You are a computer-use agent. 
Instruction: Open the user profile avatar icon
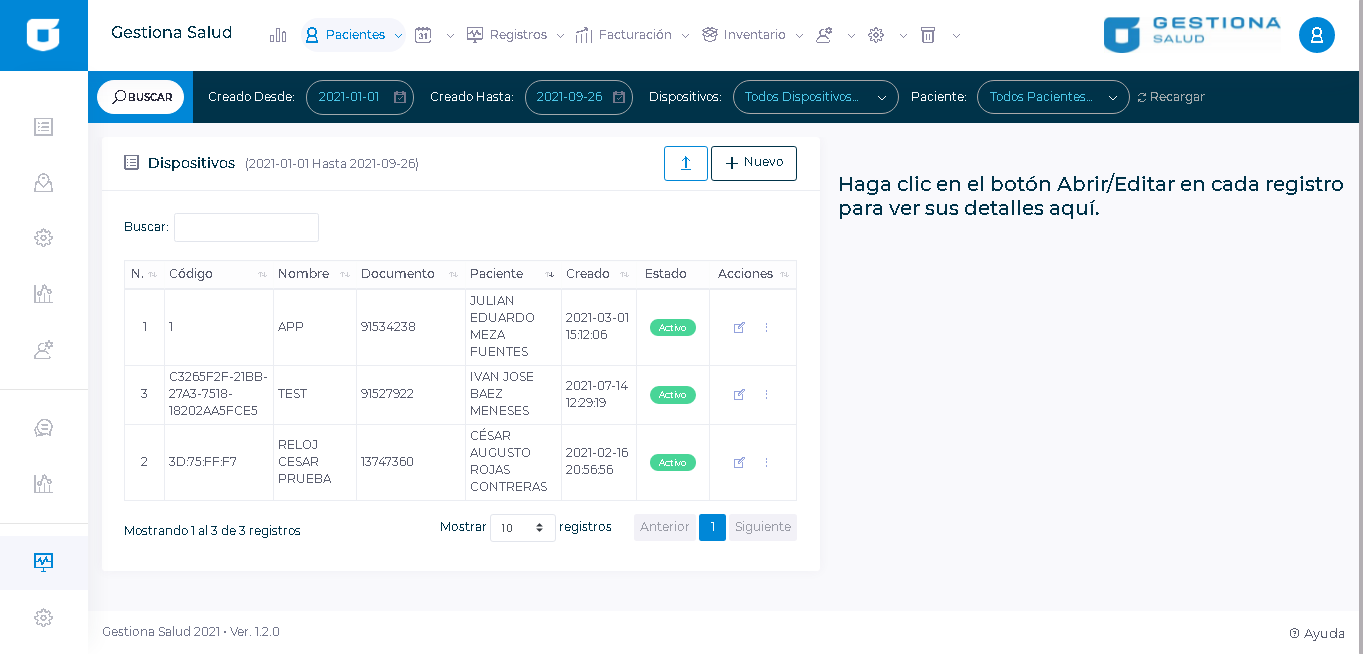coord(1316,35)
